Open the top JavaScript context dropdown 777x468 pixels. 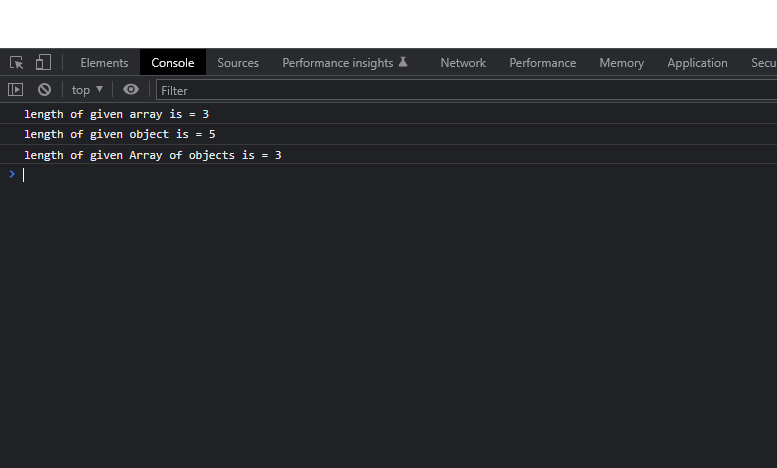point(87,90)
